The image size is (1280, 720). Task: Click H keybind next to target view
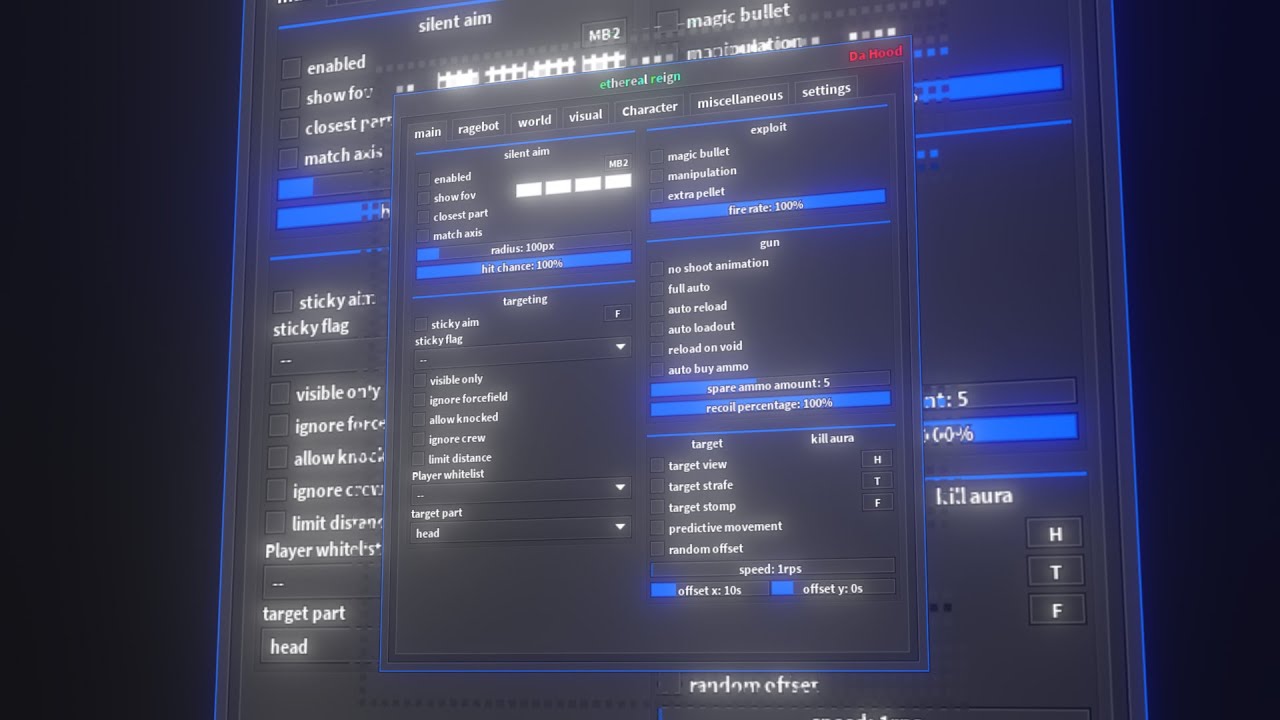[x=877, y=459]
